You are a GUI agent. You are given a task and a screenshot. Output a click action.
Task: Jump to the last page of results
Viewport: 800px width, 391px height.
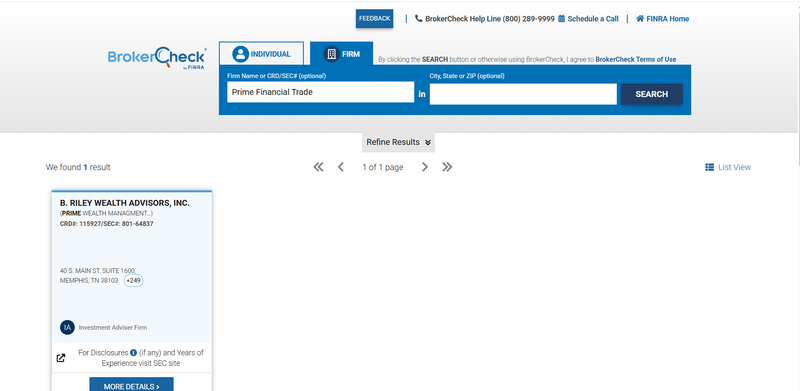(x=447, y=167)
